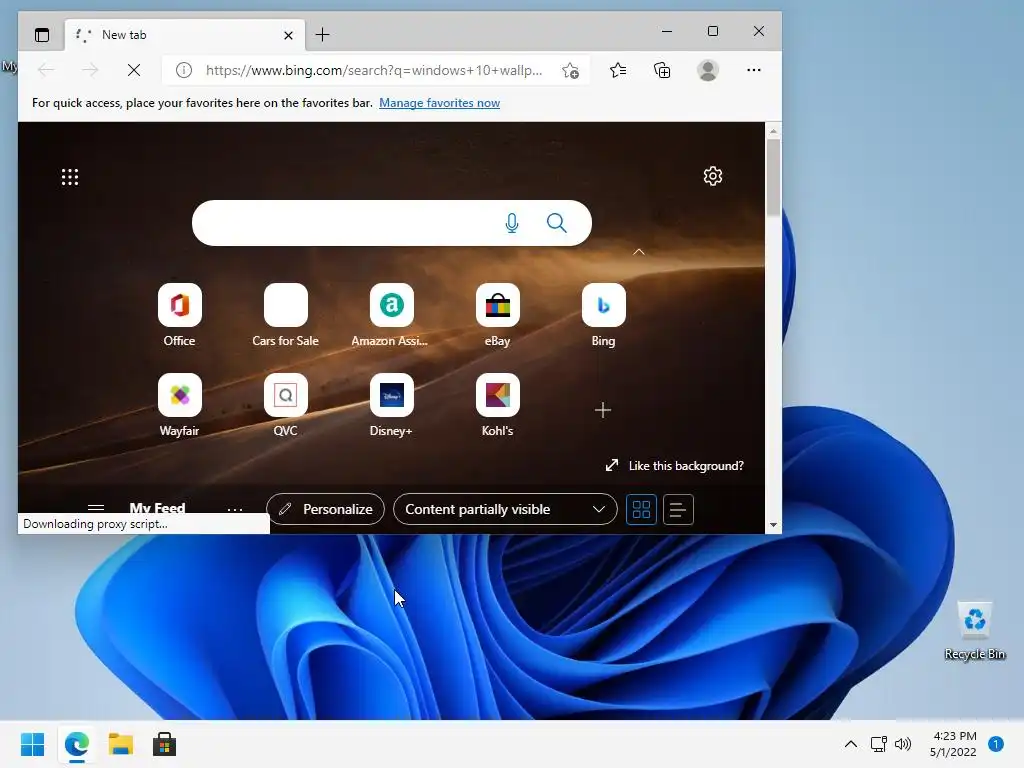Open Windows Start menu
The image size is (1024, 768).
coord(33,744)
